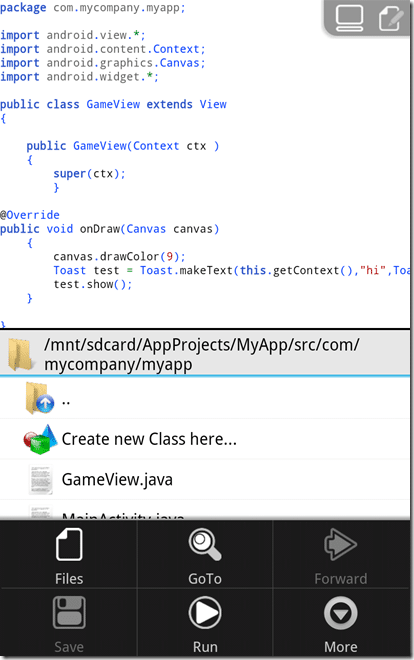Viewport: 414px width, 660px height.
Task: Click the test.show() line
Action: (93, 284)
